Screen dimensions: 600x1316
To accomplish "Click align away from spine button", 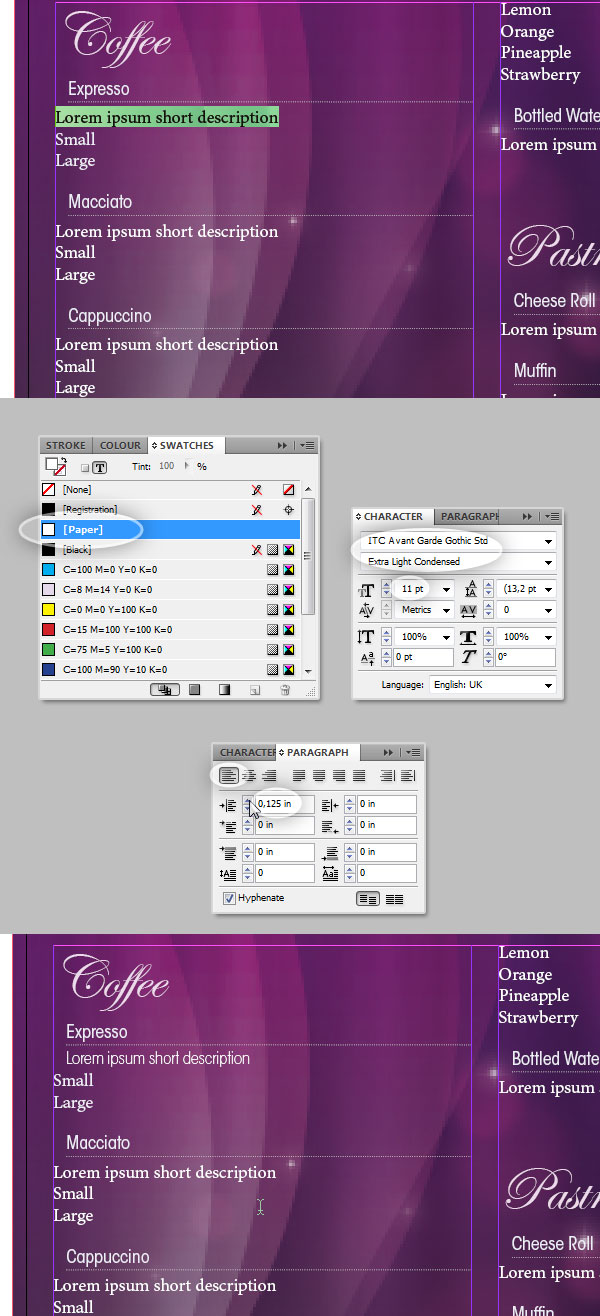I will click(407, 775).
